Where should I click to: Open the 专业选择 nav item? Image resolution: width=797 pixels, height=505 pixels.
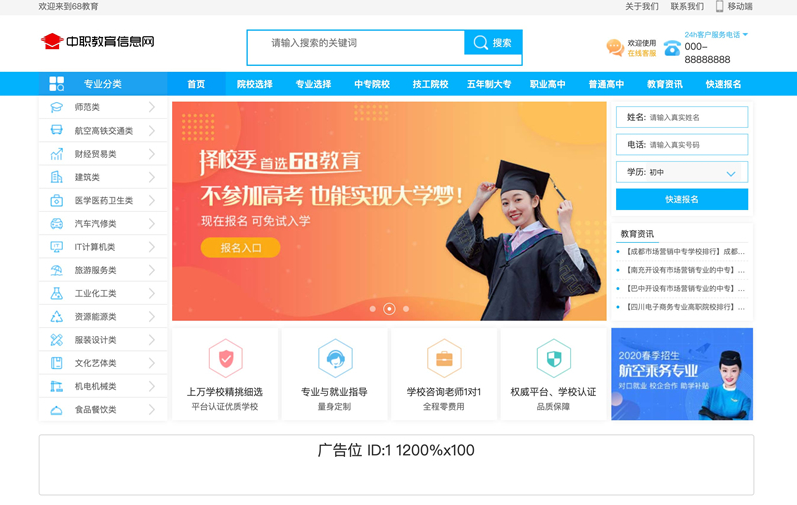click(x=313, y=84)
